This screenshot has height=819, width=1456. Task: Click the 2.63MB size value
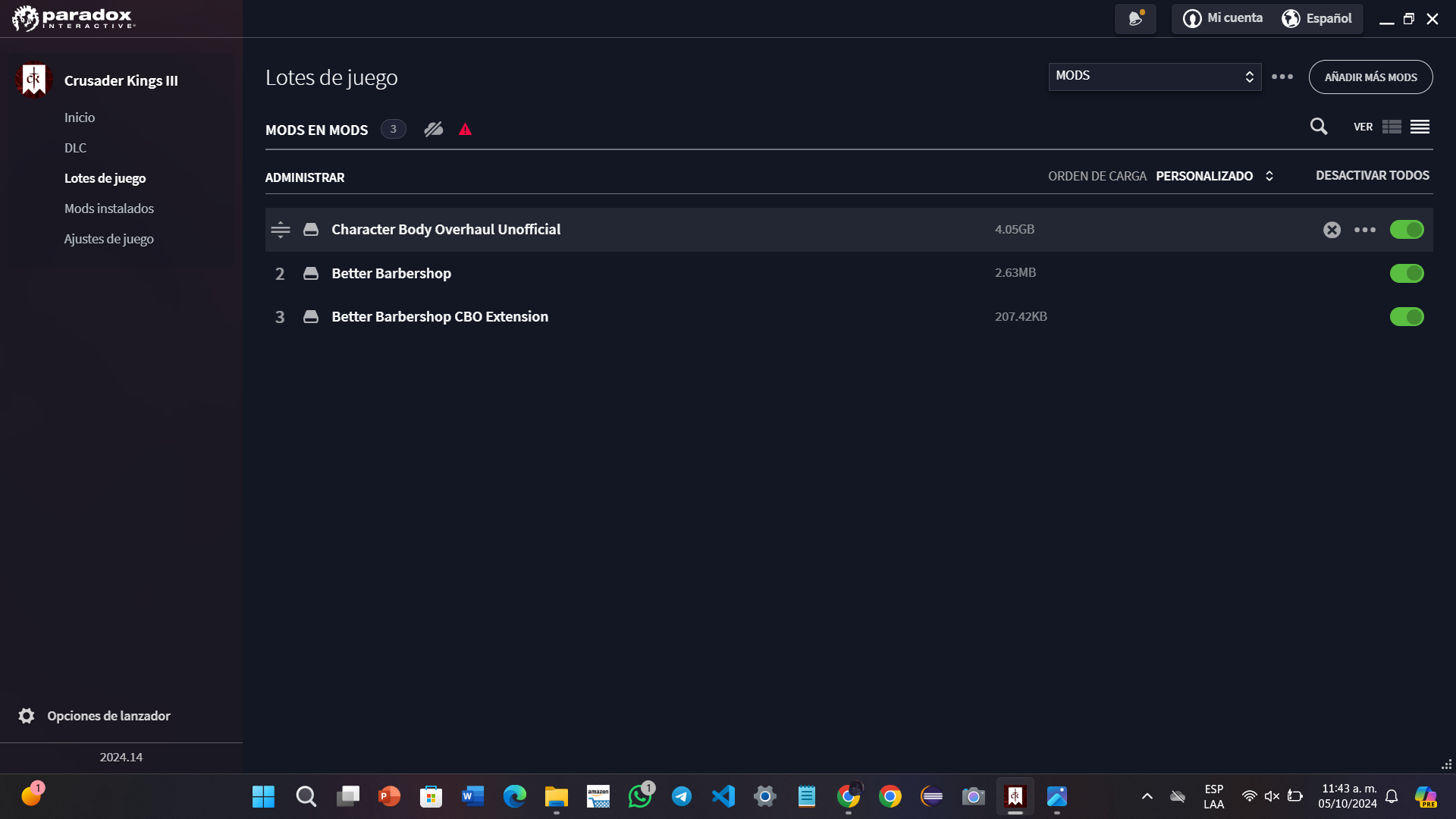(x=1015, y=272)
